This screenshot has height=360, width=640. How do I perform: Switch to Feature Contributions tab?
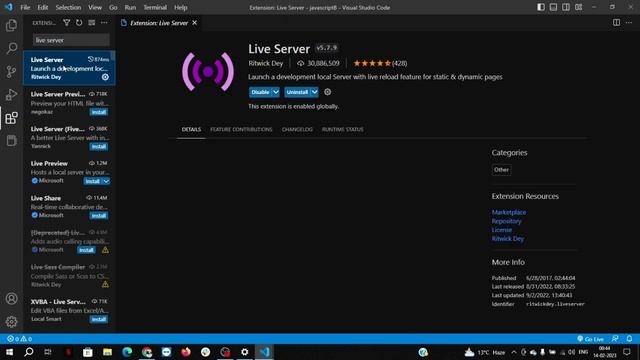(241, 129)
